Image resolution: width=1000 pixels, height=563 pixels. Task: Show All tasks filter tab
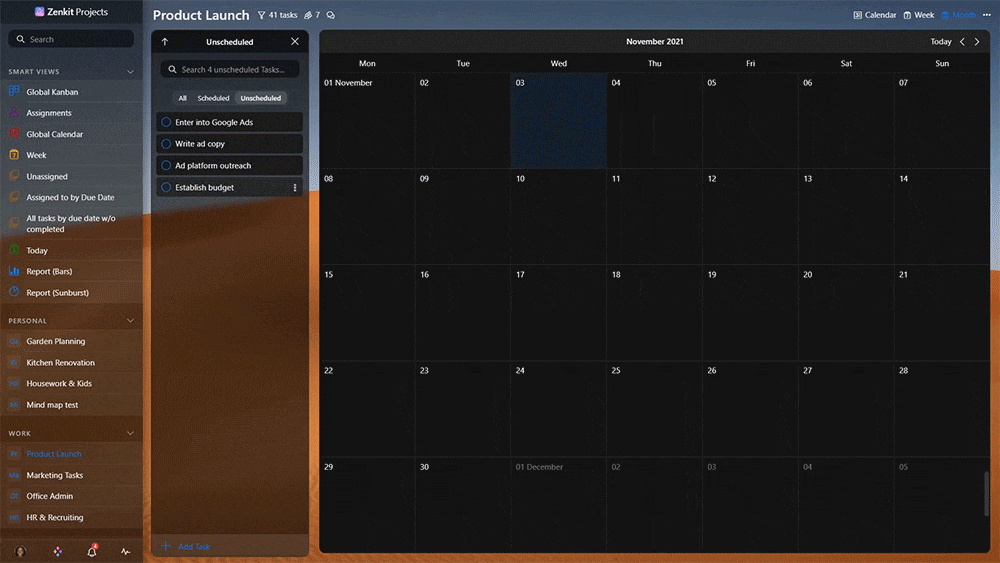[182, 98]
